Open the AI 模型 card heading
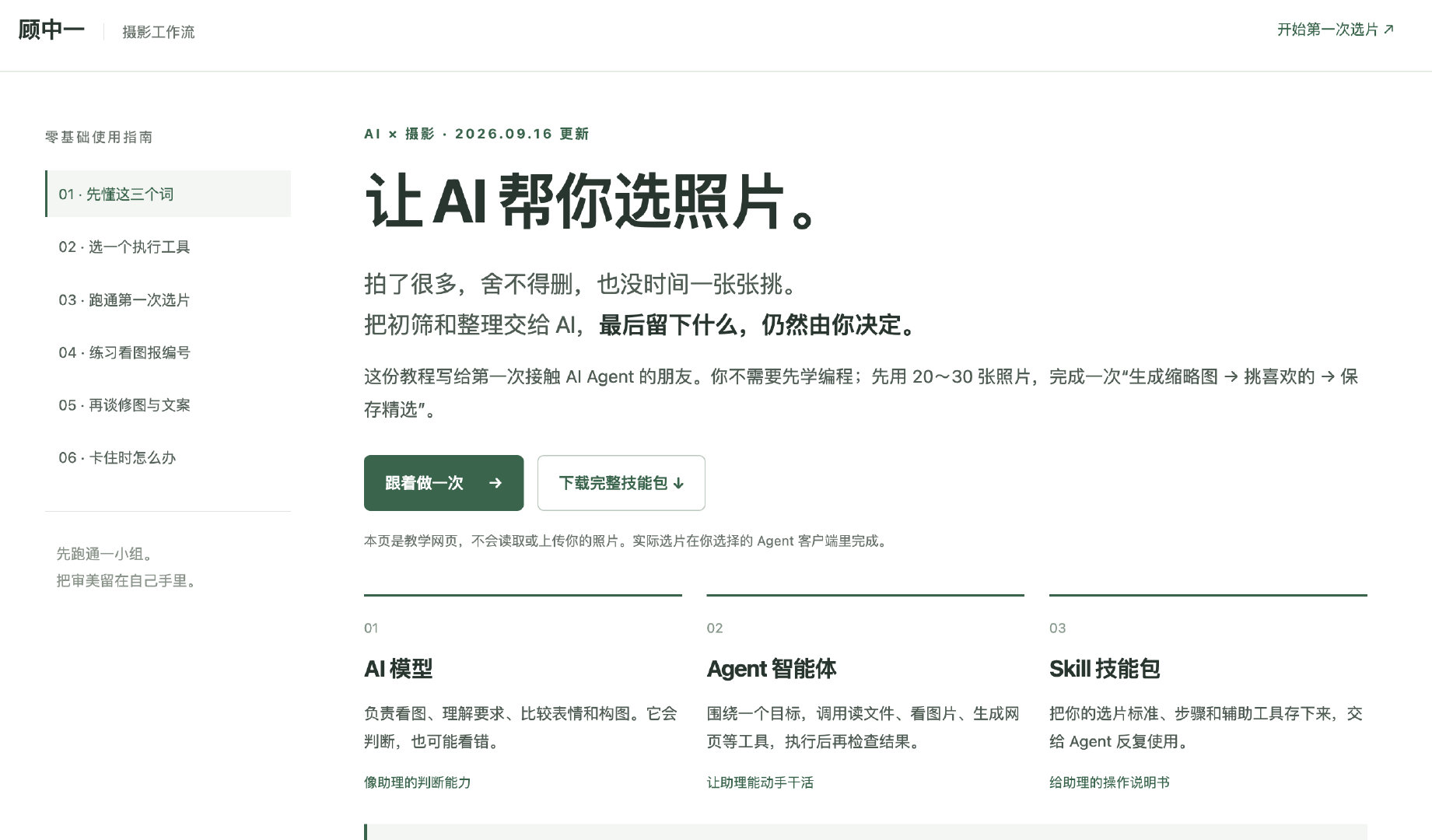 point(398,669)
